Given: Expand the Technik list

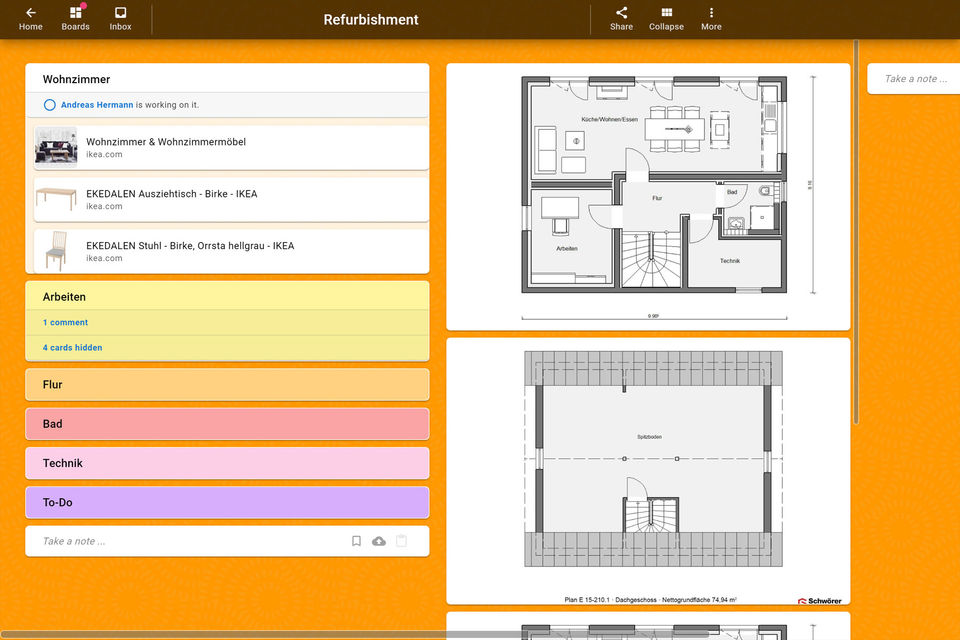Looking at the screenshot, I should tap(227, 463).
